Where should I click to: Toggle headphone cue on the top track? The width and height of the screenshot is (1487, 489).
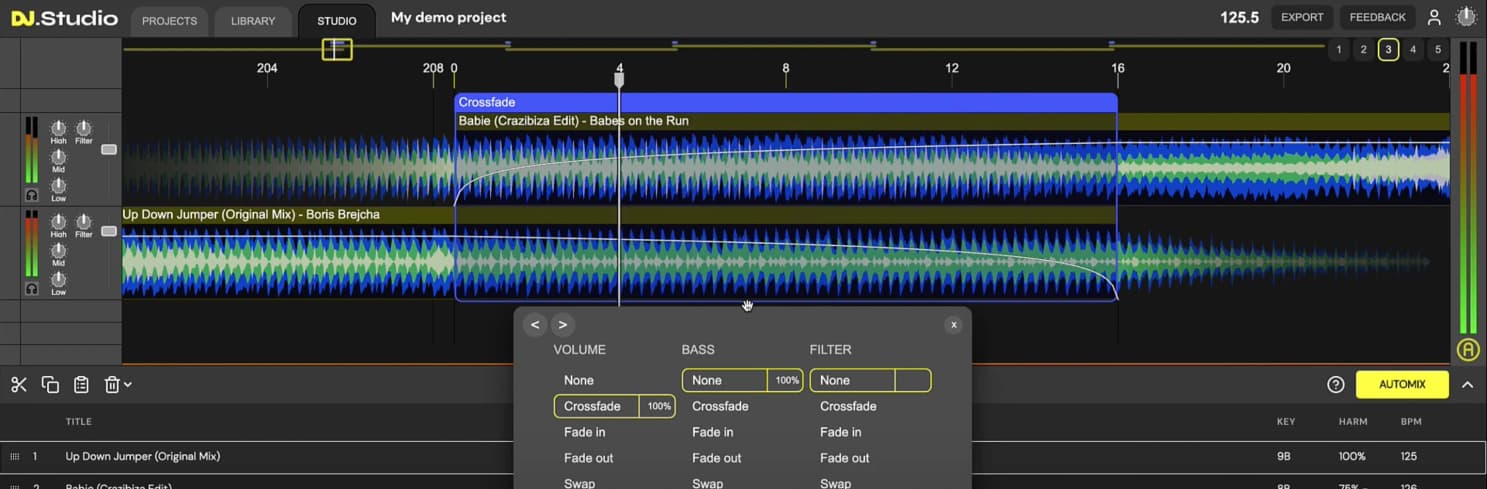(x=32, y=195)
